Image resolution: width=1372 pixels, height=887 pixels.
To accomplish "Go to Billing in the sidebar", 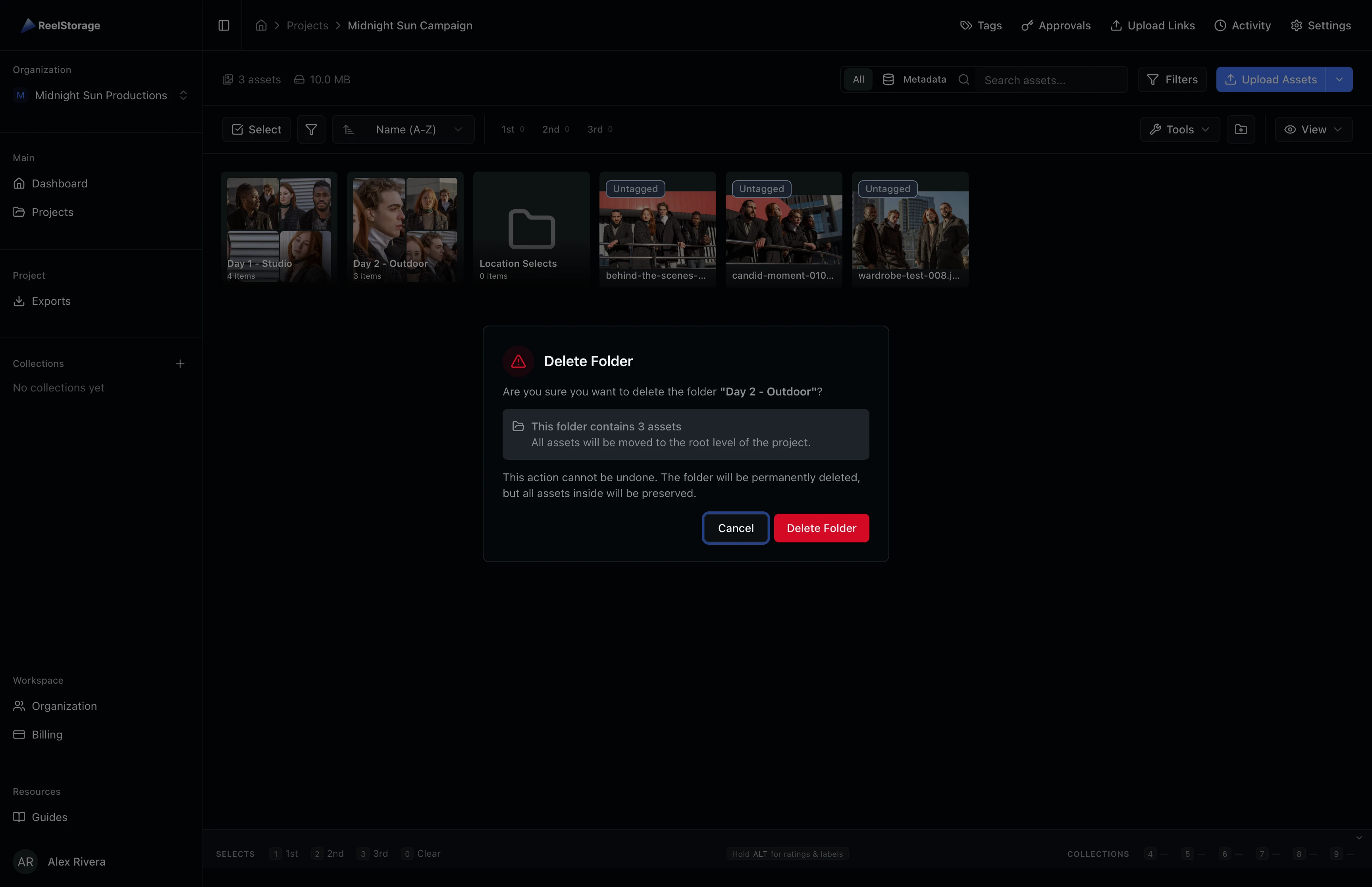I will coord(46,735).
